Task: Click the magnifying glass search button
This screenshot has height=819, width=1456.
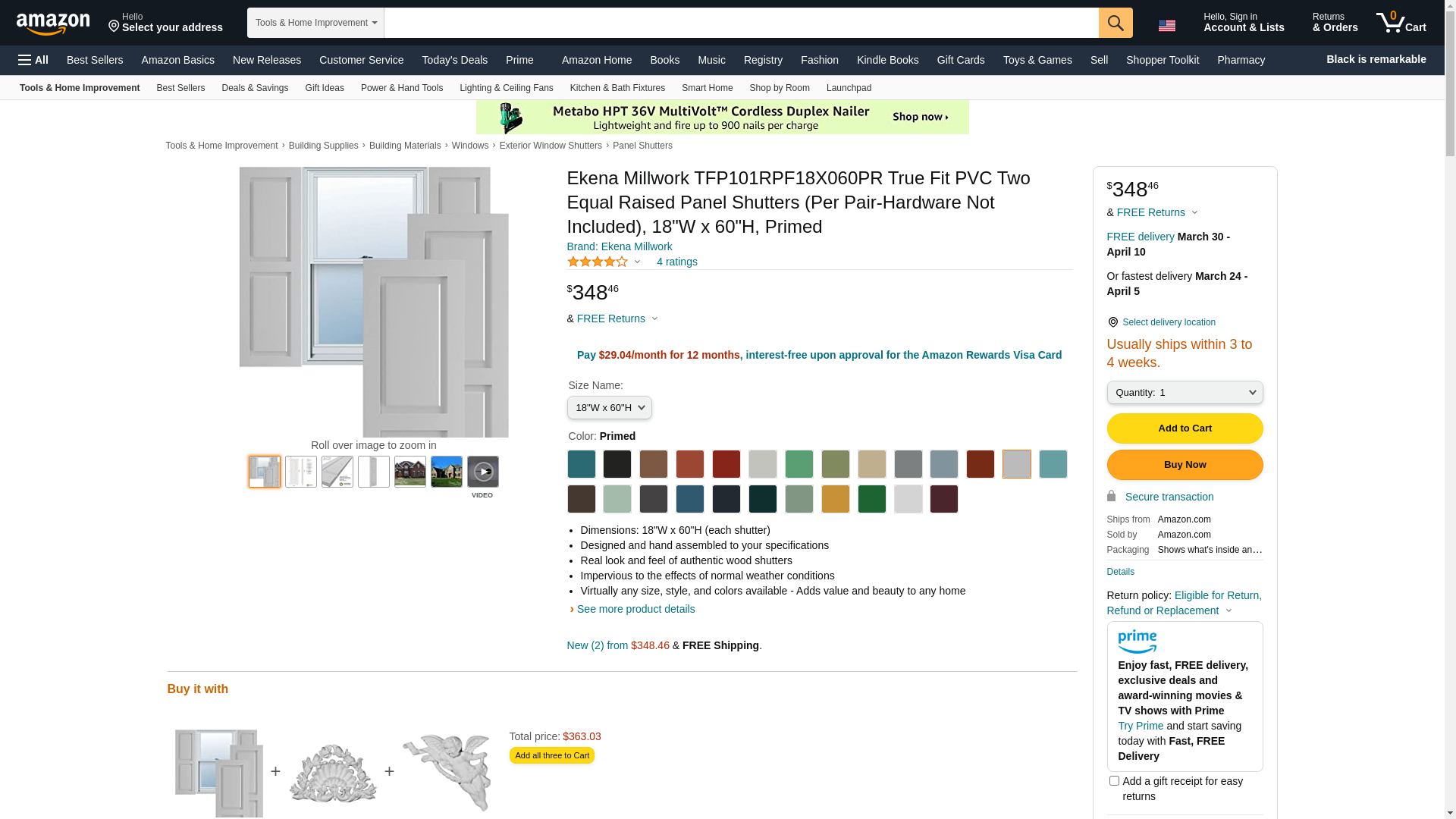Action: (1115, 23)
